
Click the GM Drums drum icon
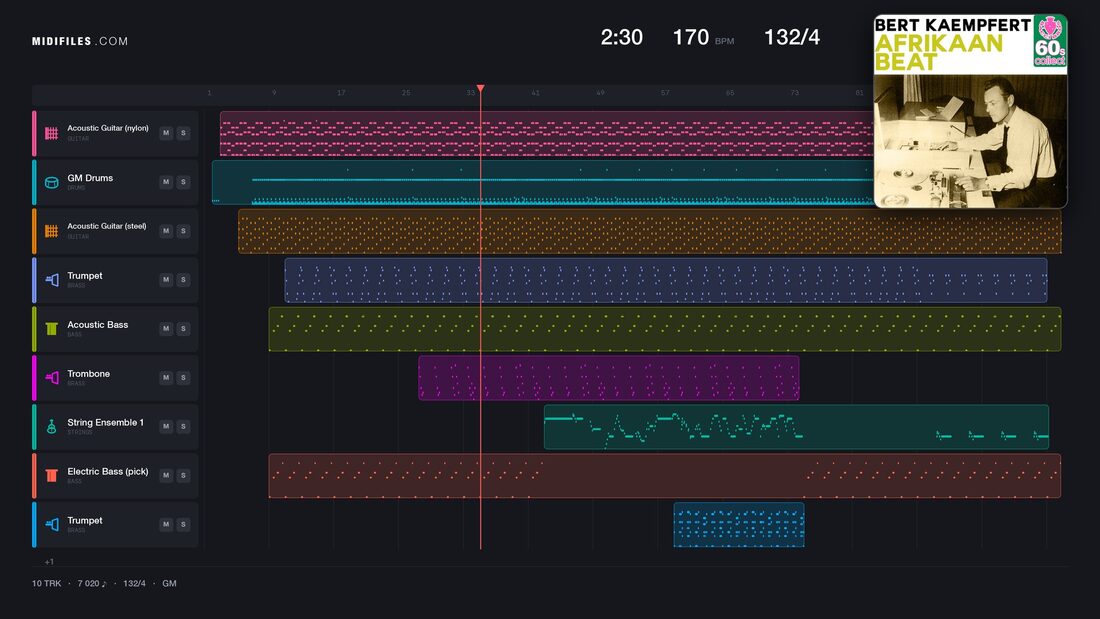click(51, 182)
